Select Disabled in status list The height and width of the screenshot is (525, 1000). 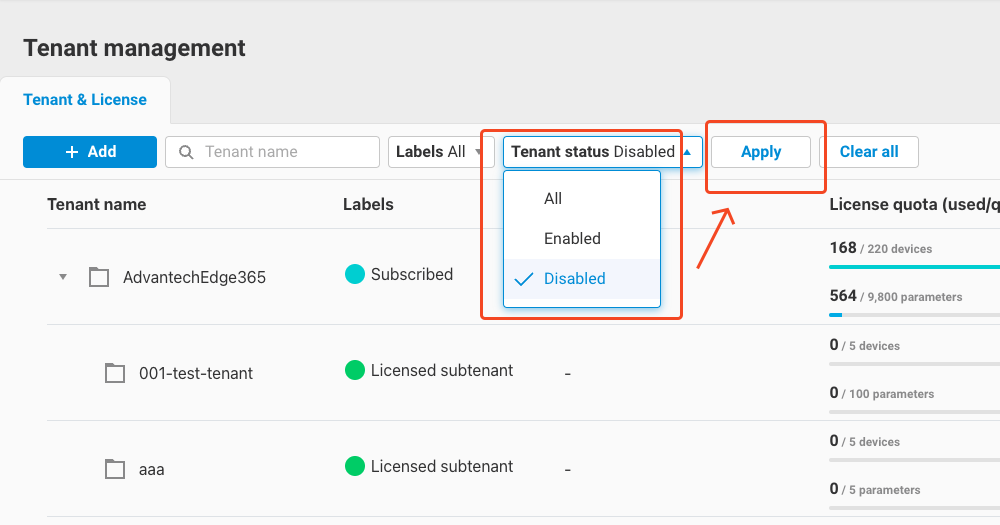pyautogui.click(x=582, y=279)
